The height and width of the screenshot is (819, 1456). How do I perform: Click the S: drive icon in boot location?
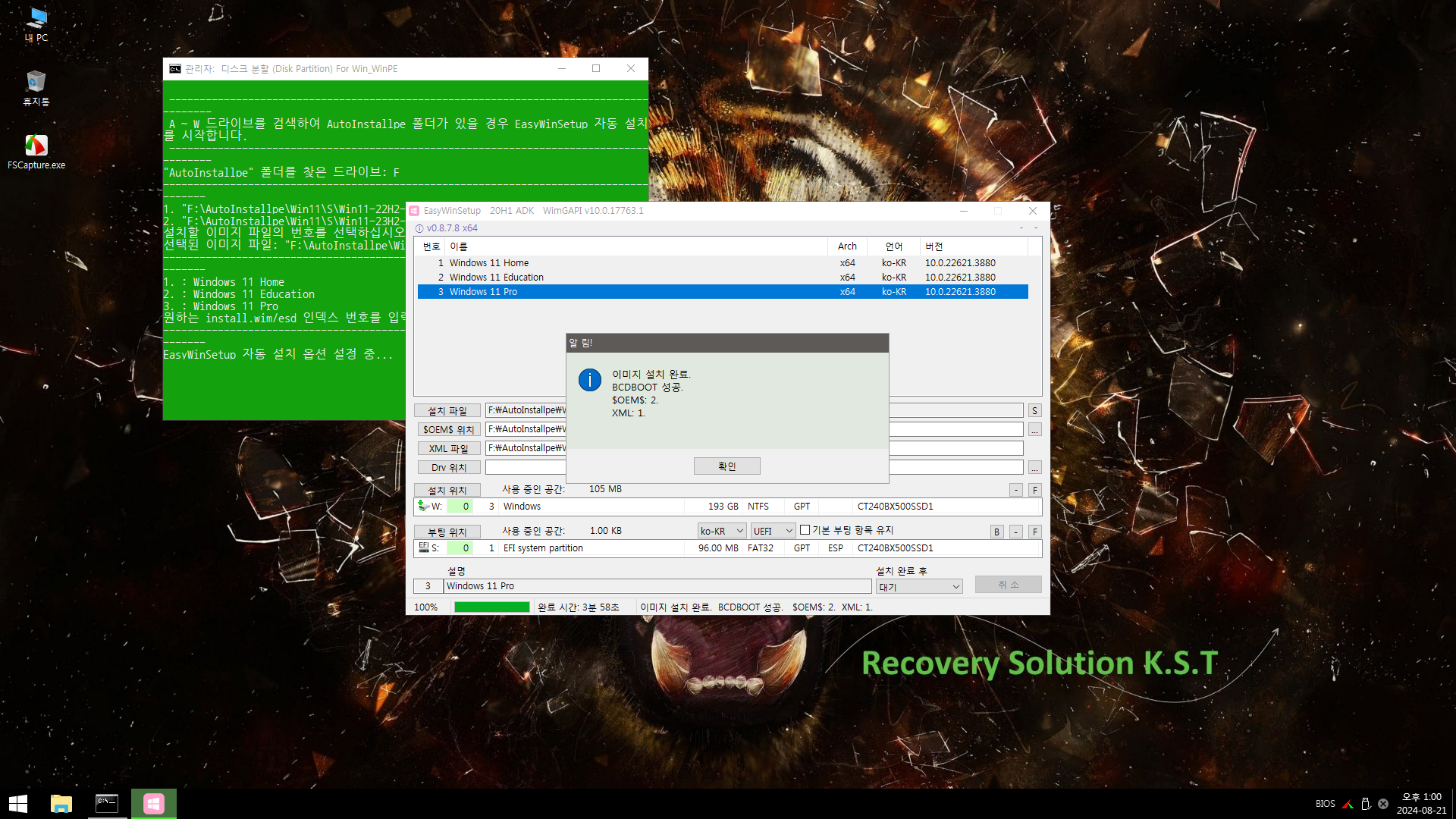(423, 548)
